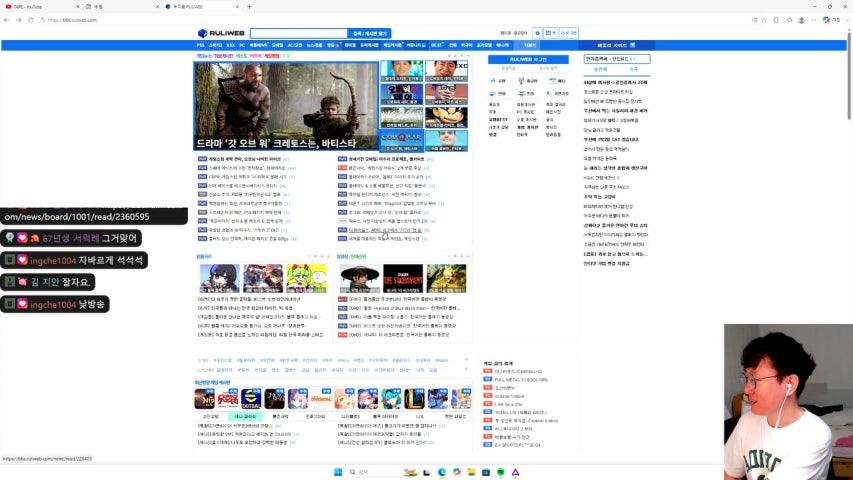The width and height of the screenshot is (853, 480).
Task: Open the Copilot icon in browser toolbar
Action: (x=826, y=20)
